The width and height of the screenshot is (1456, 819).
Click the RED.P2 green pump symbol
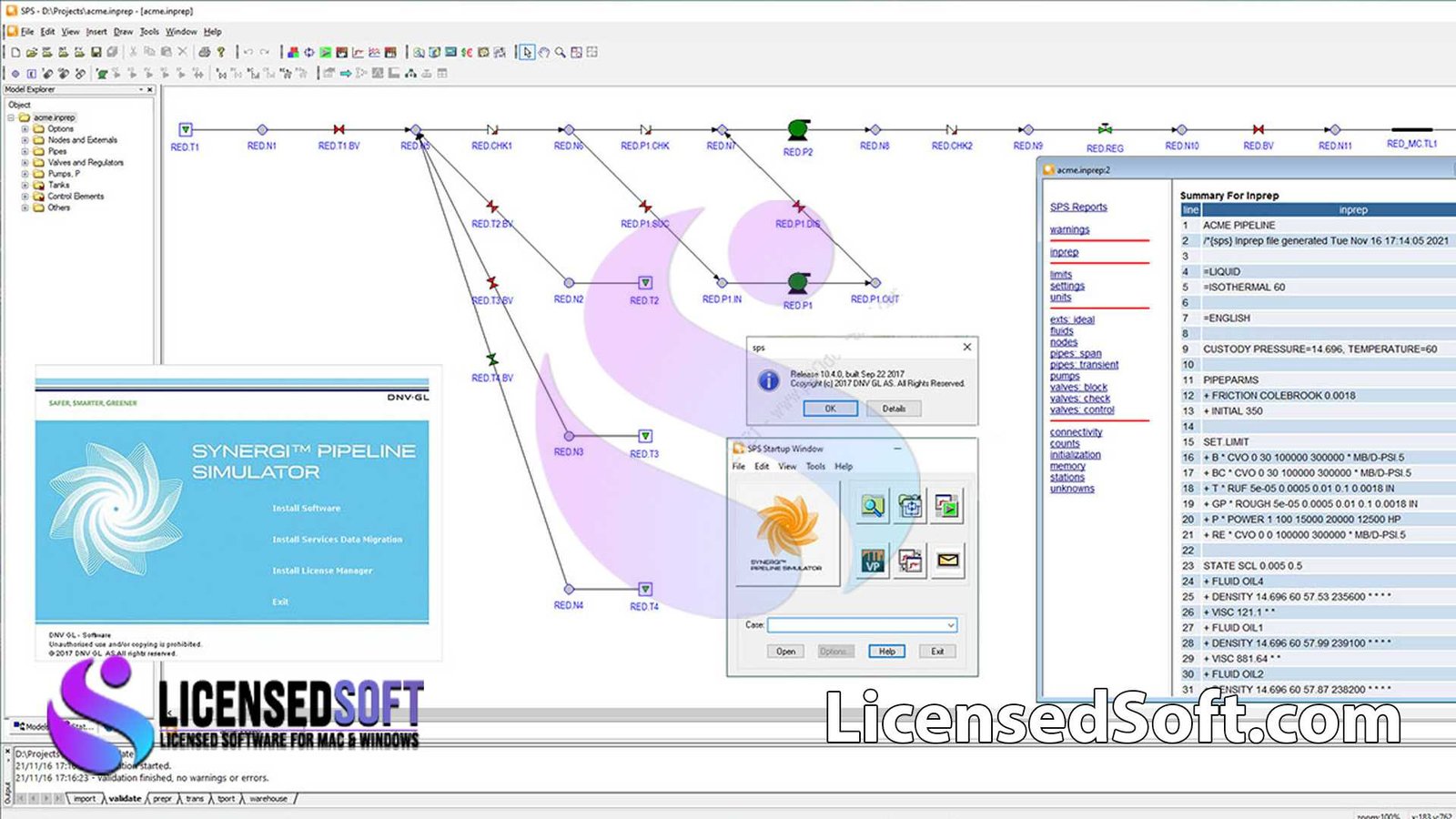[x=798, y=129]
